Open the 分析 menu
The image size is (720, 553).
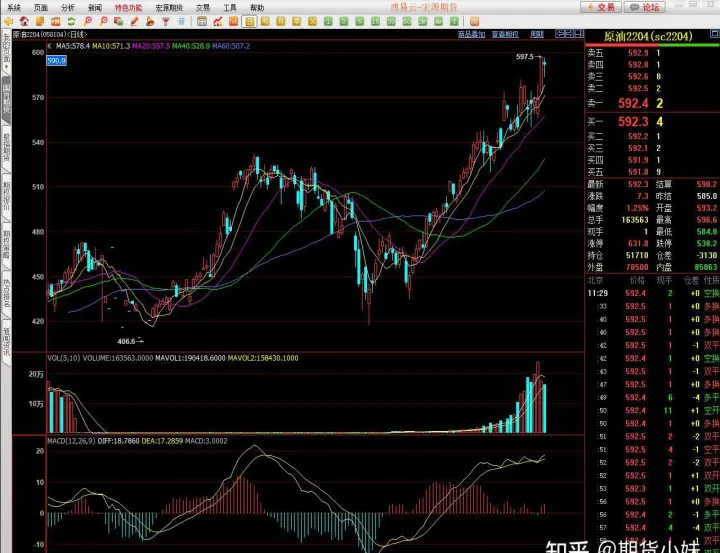pyautogui.click(x=67, y=6)
